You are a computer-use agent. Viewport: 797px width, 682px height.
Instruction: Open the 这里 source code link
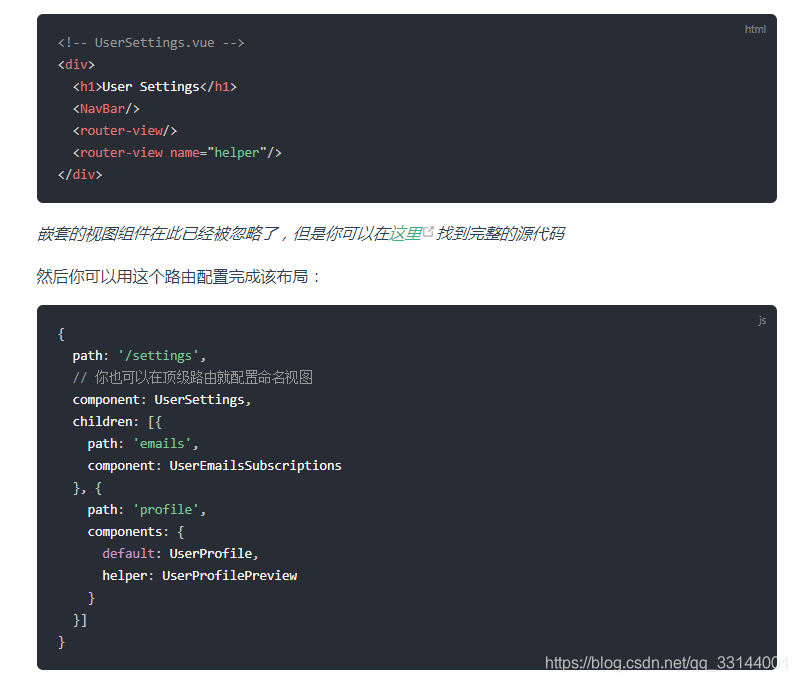(x=406, y=233)
